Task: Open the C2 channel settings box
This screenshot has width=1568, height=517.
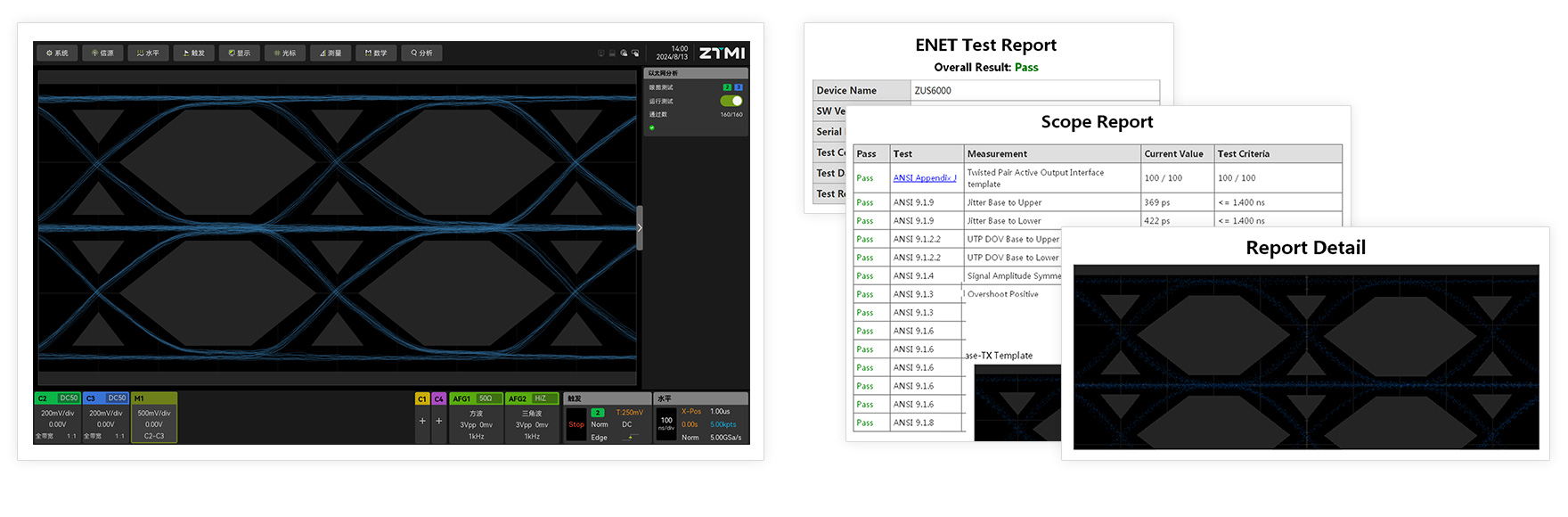Action: [58, 418]
